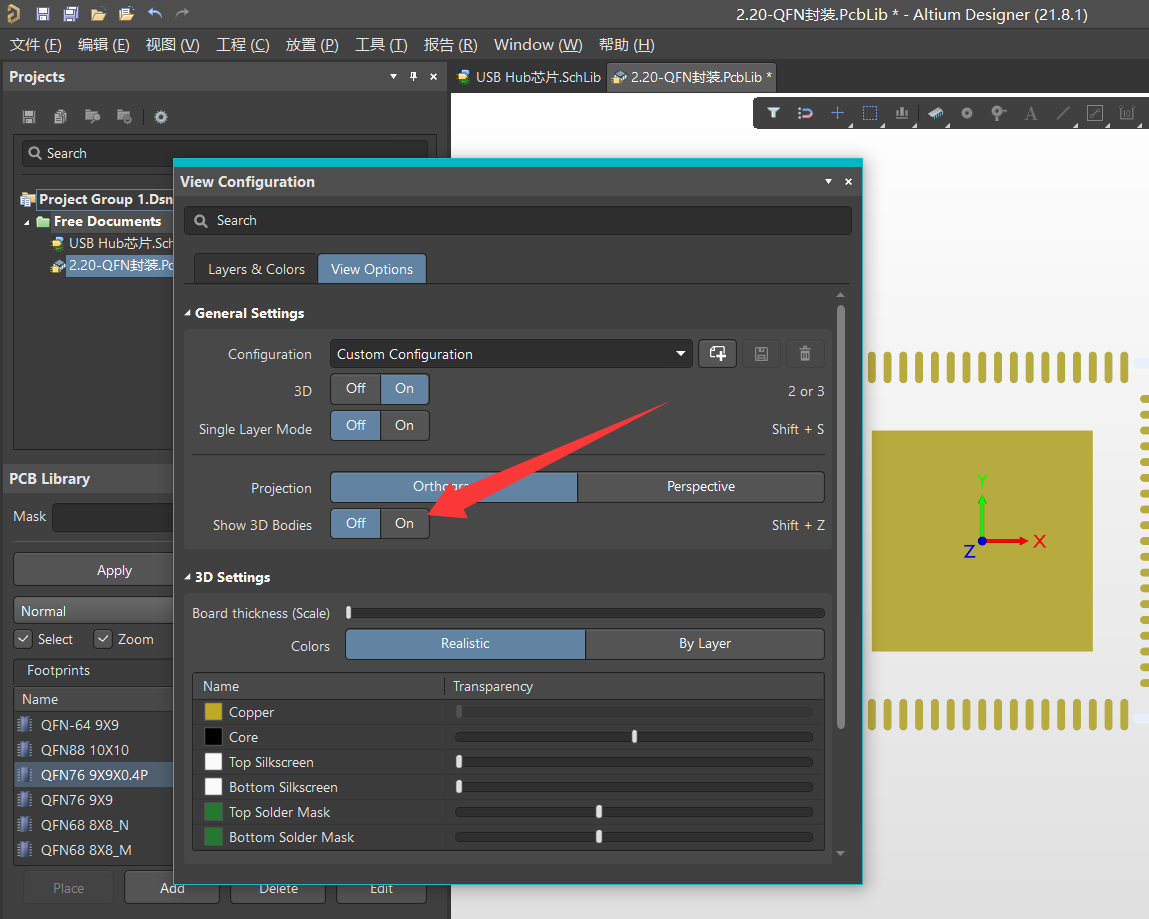Select the Place Via tool

pos(998,113)
